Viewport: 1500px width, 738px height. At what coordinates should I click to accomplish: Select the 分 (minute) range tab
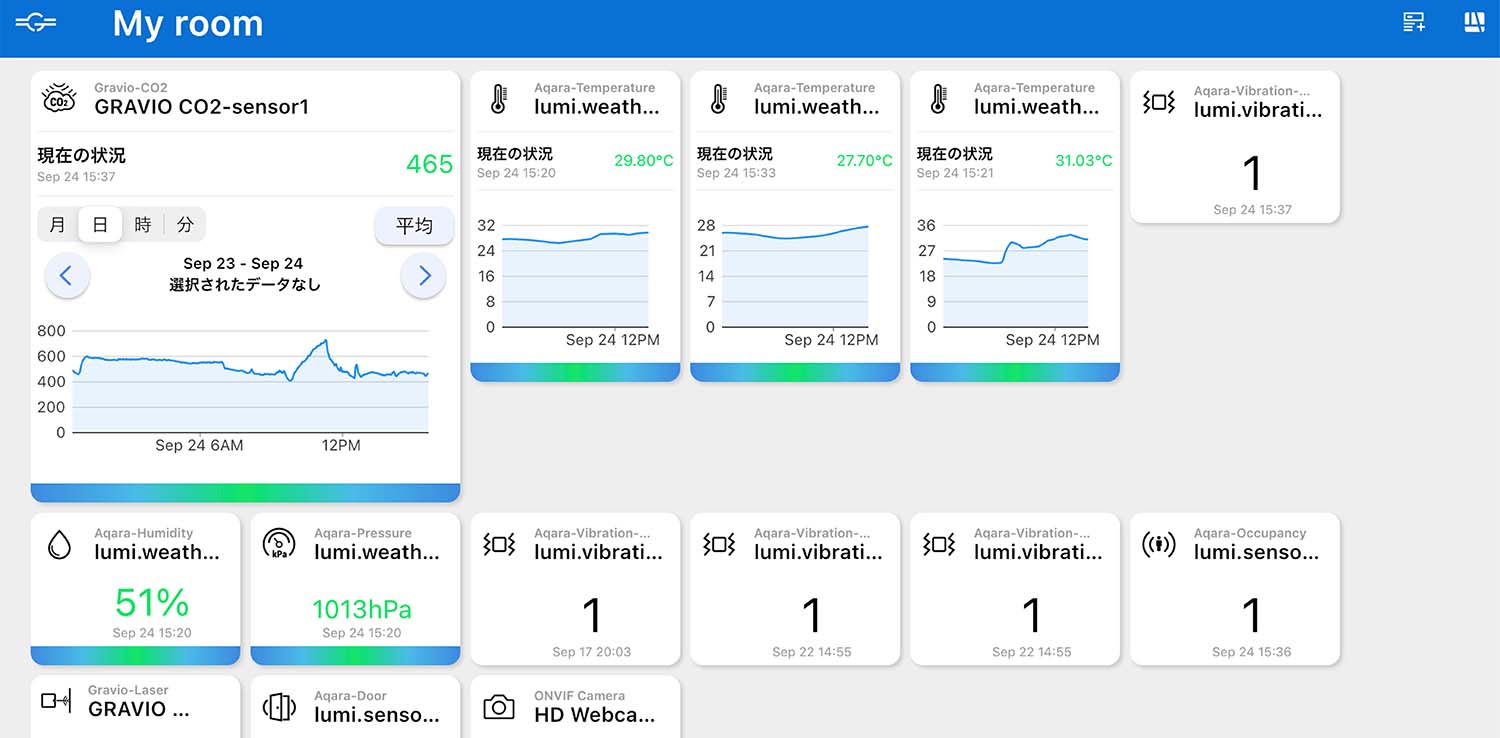click(185, 225)
